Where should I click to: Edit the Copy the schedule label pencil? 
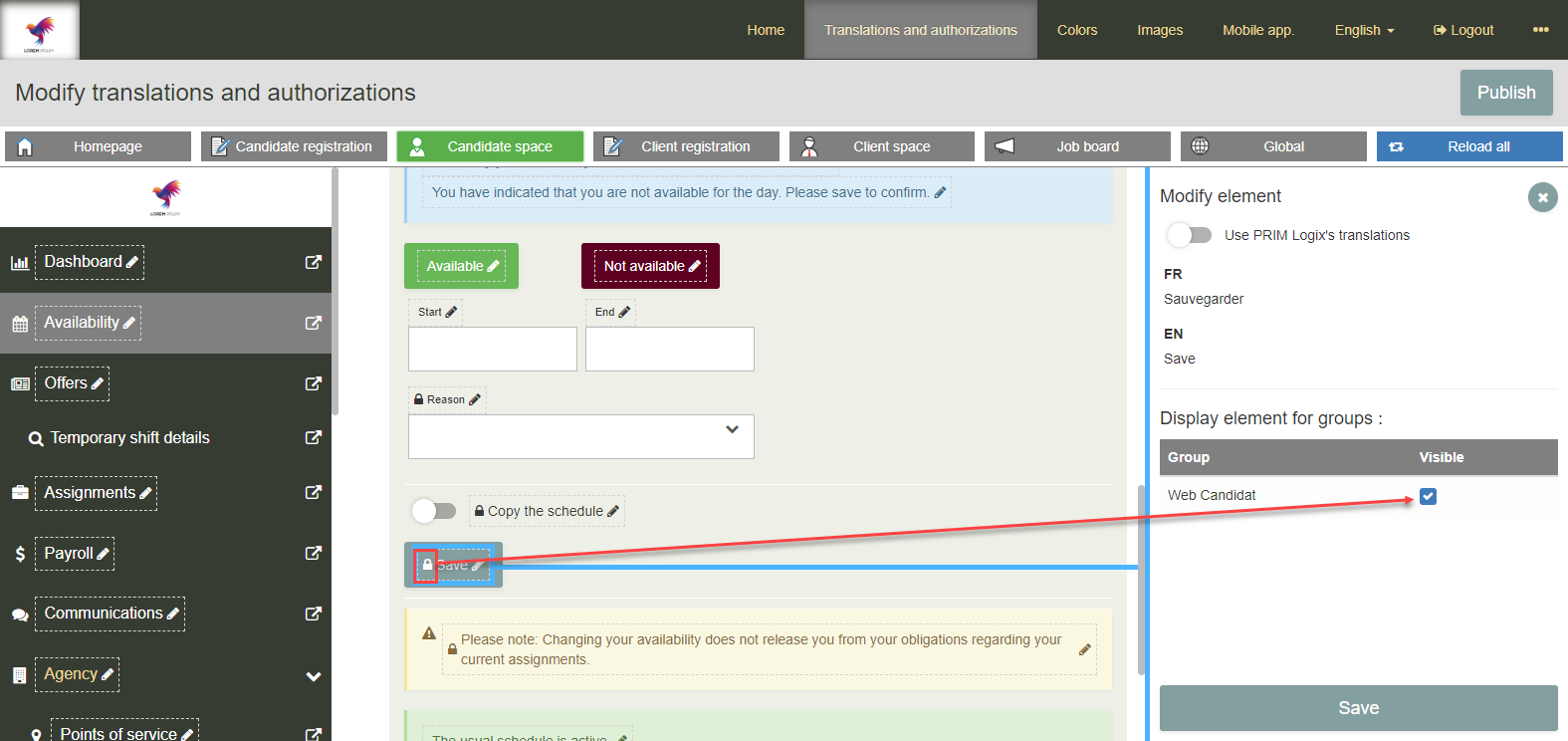(x=613, y=511)
